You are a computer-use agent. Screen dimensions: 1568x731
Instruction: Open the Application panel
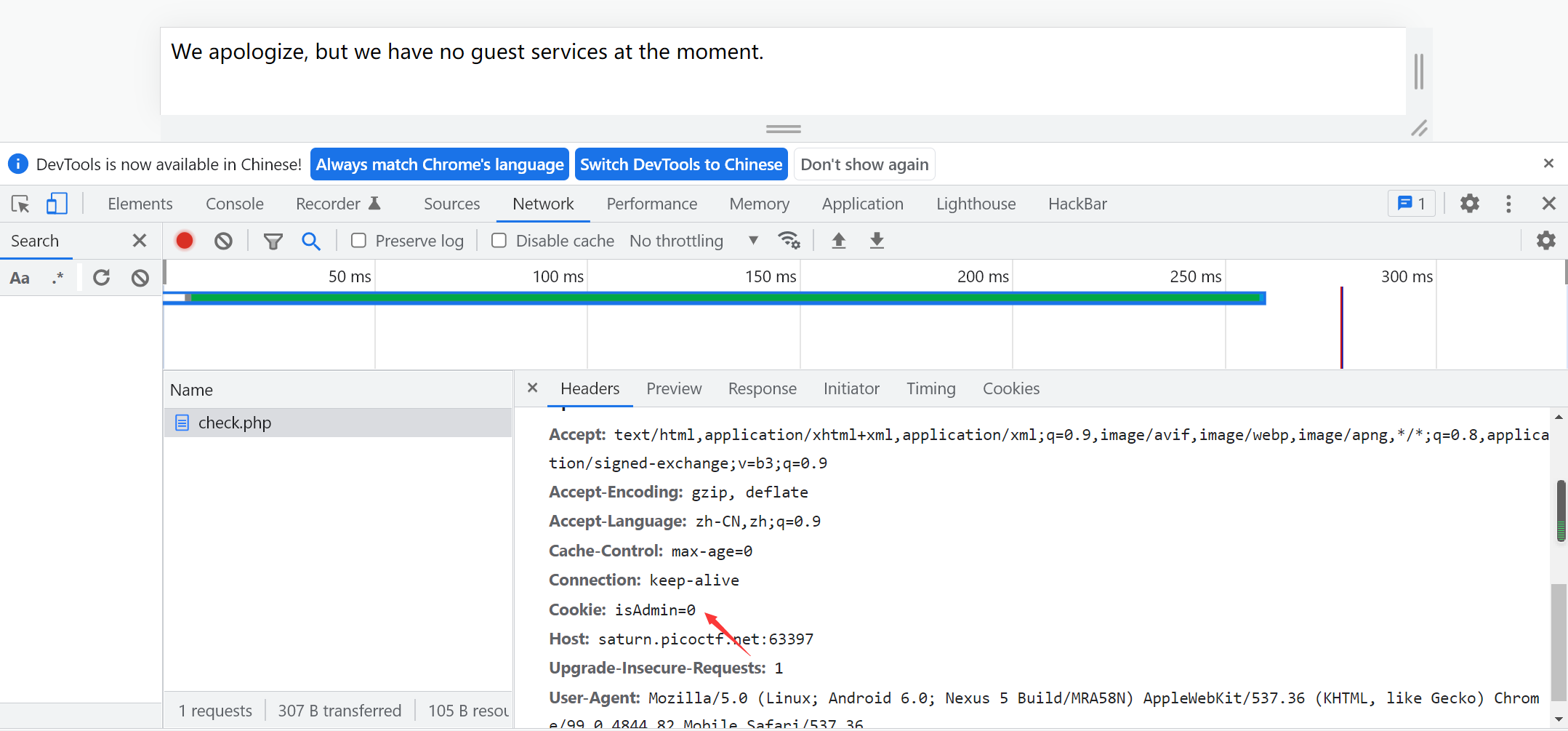point(862,204)
